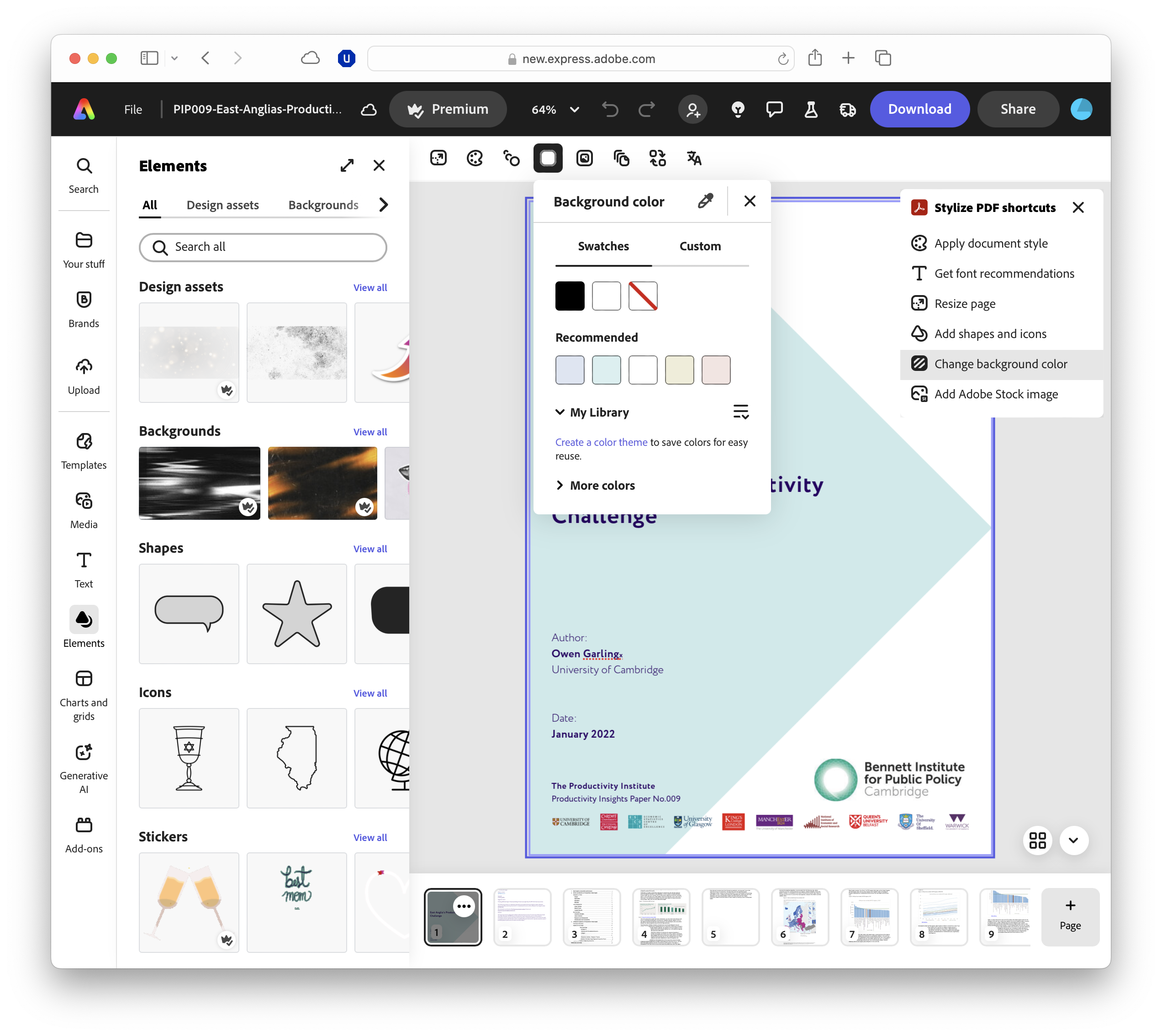Click the Download button
Screen dimensions: 1162x1036
click(x=919, y=109)
